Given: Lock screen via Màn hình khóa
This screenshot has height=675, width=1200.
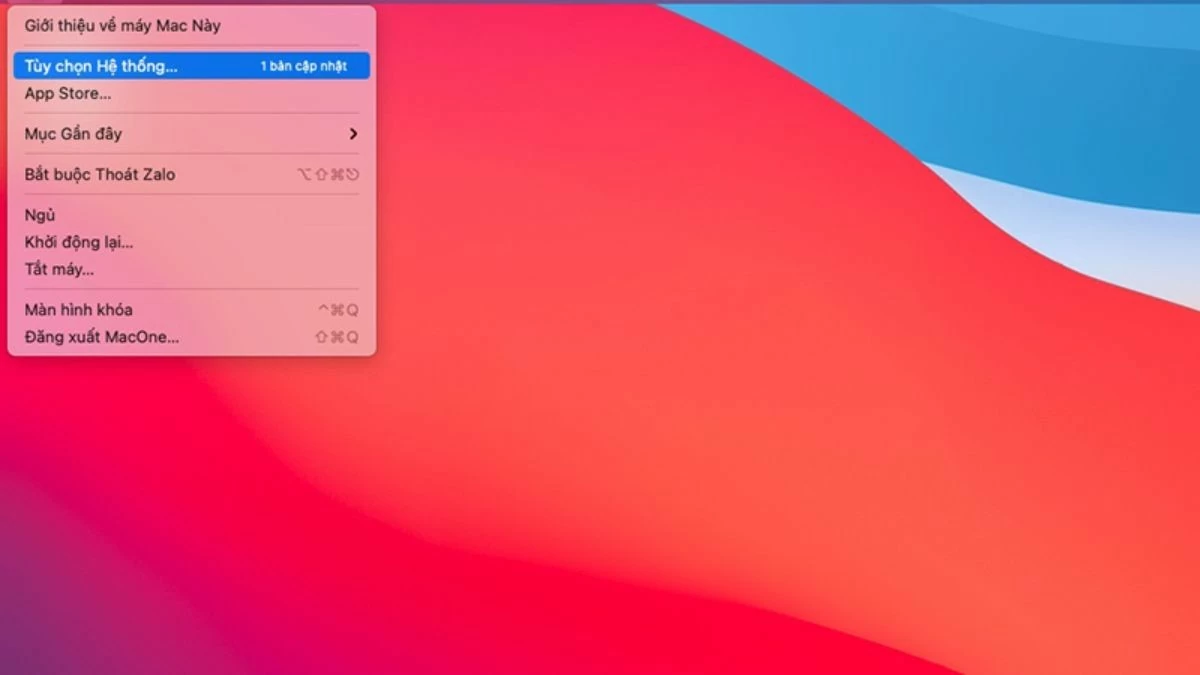Looking at the screenshot, I should coord(78,310).
